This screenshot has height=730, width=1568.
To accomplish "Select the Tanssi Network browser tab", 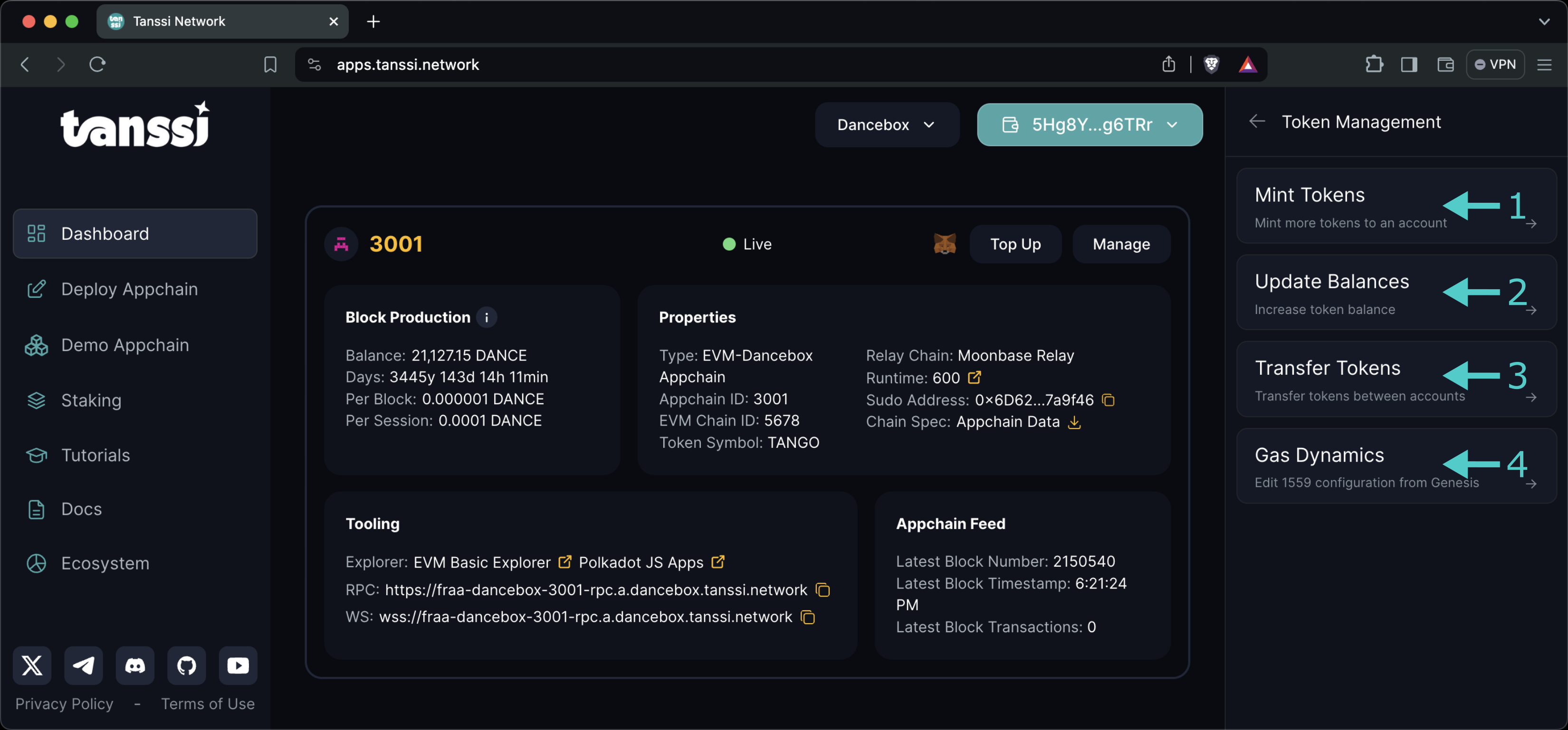I will (x=222, y=21).
